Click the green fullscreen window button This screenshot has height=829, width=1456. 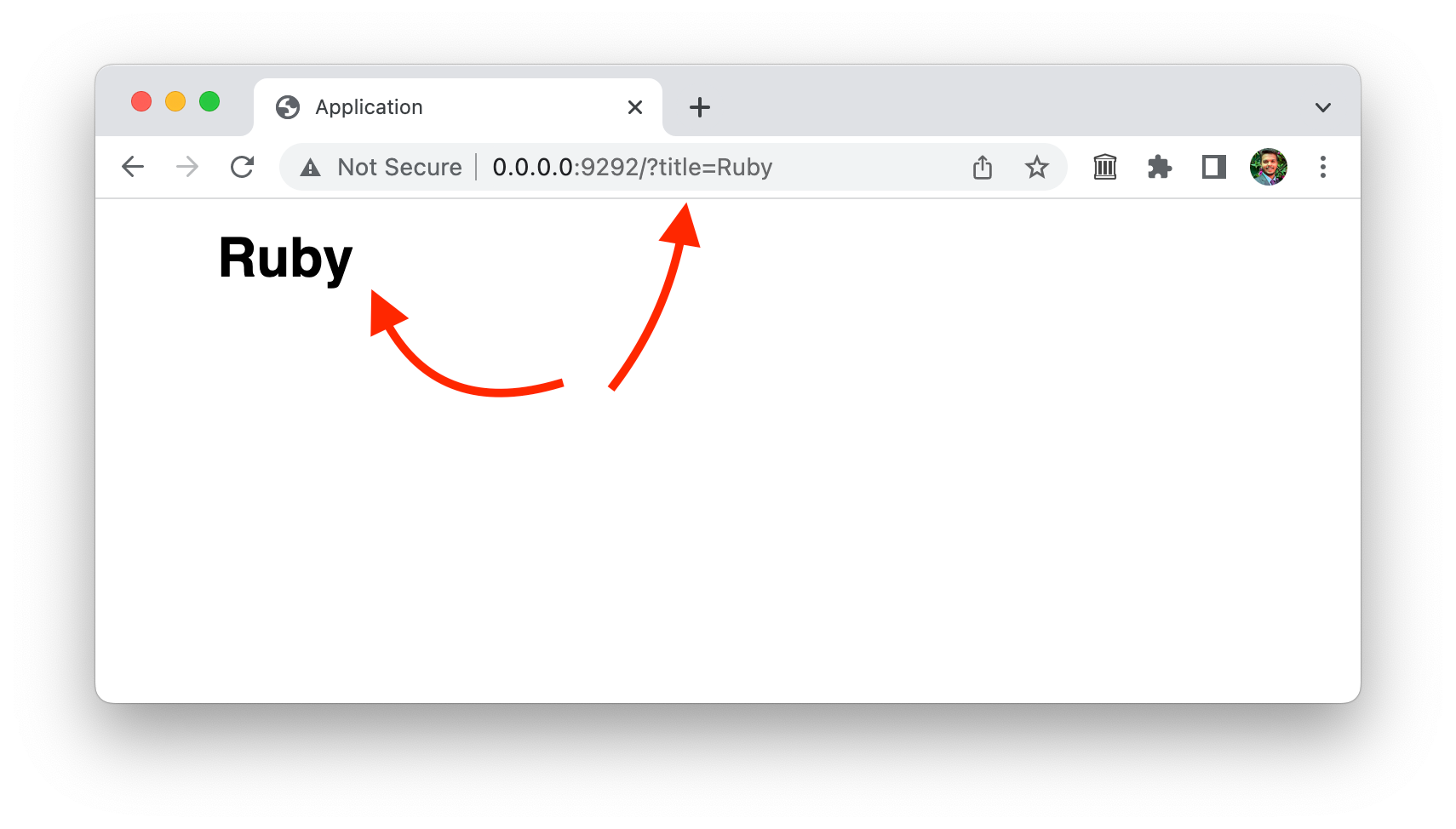click(209, 102)
